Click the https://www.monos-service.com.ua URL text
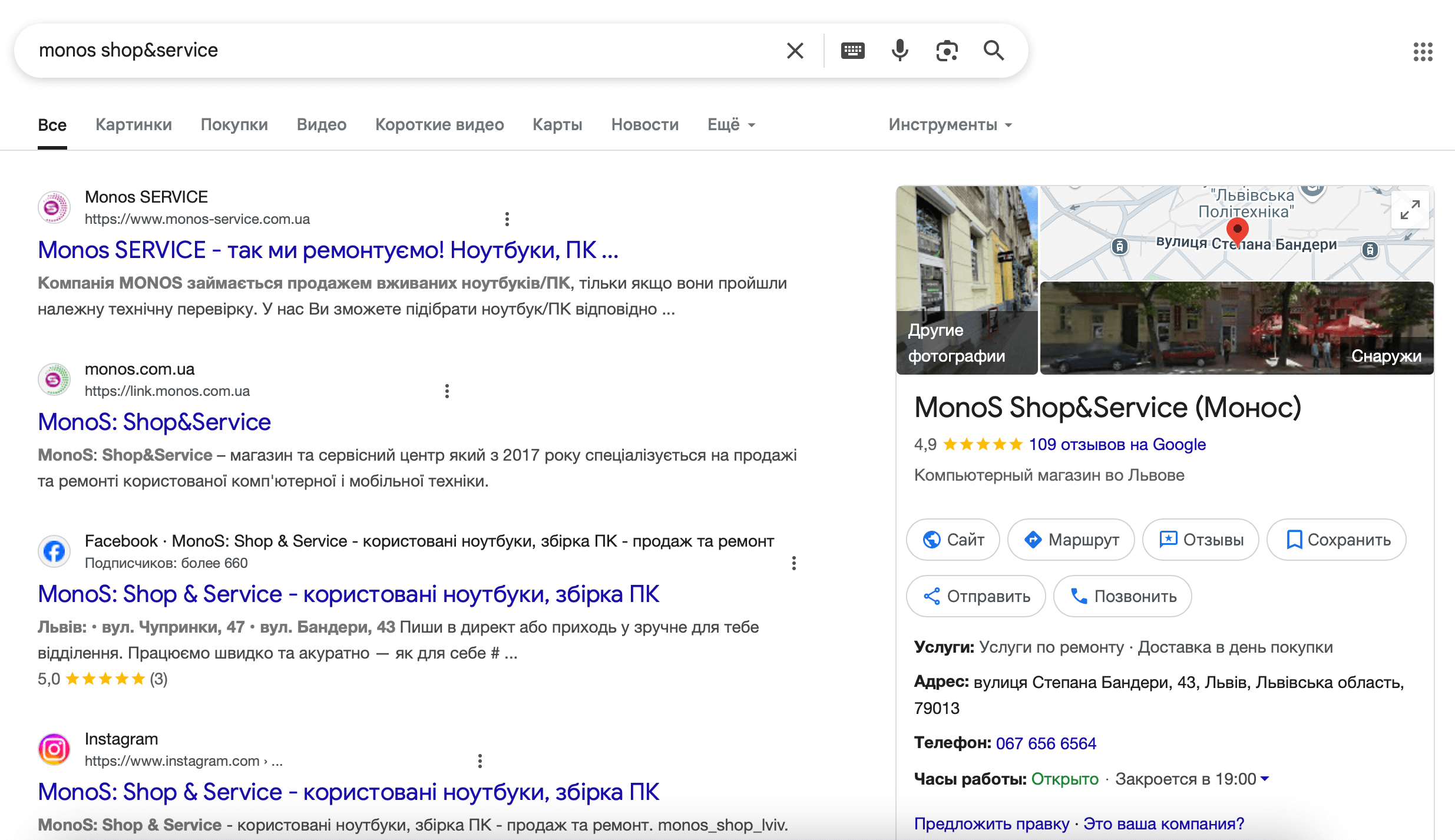Screen dimensions: 1455x840 (x=197, y=219)
